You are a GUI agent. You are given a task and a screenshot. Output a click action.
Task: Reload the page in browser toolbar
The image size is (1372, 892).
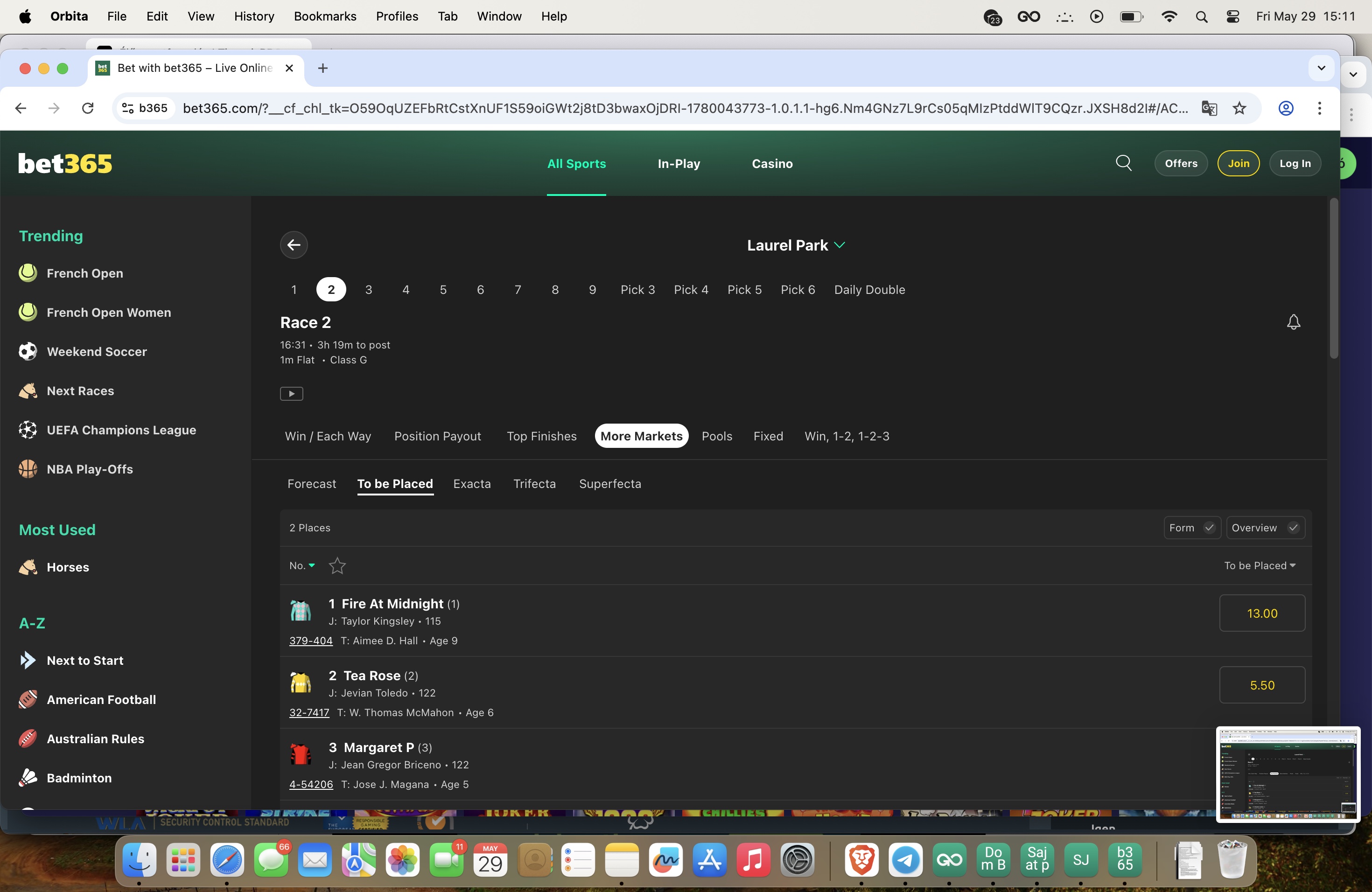88,108
